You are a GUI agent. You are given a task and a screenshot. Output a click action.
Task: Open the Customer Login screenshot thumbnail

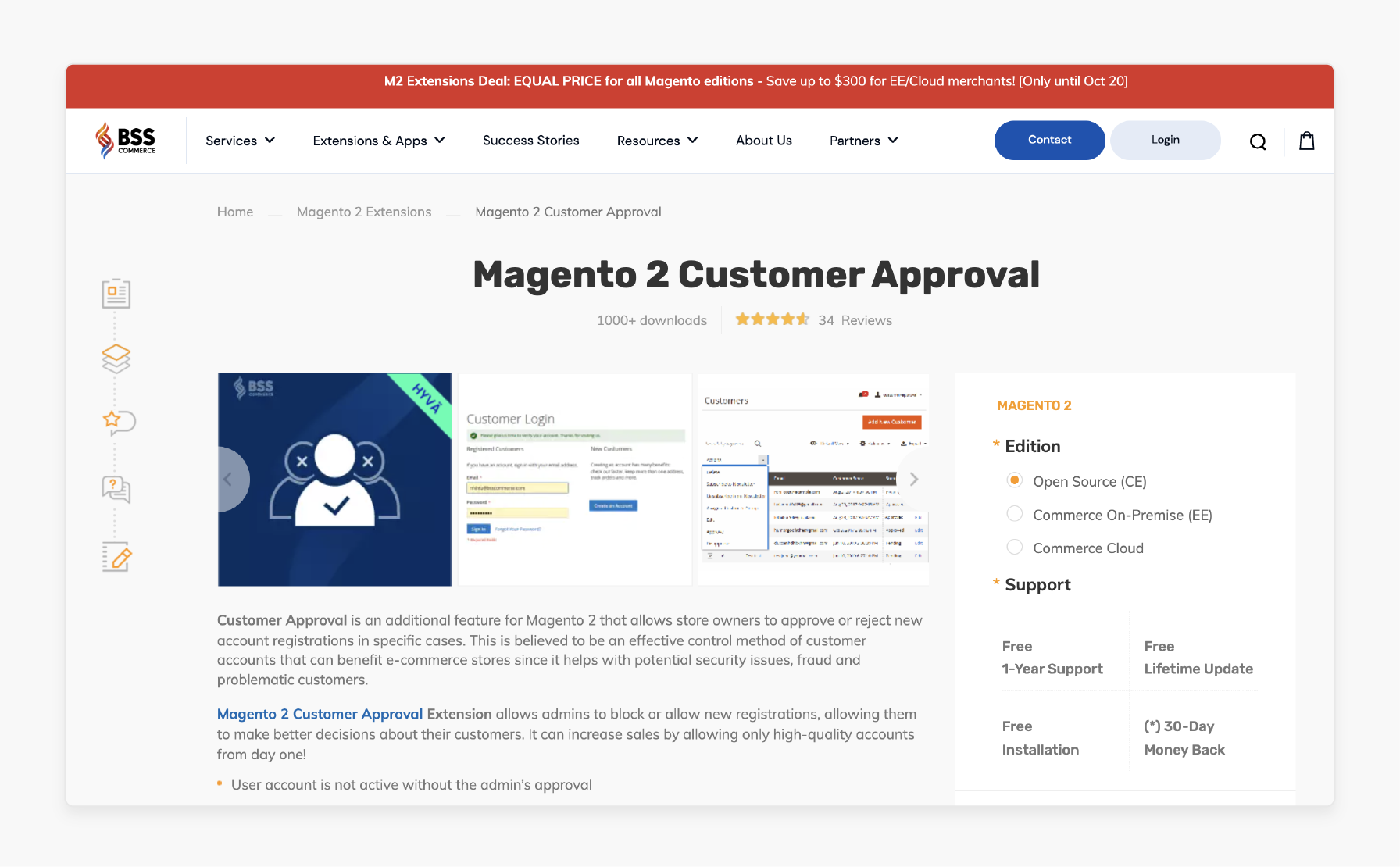click(574, 479)
